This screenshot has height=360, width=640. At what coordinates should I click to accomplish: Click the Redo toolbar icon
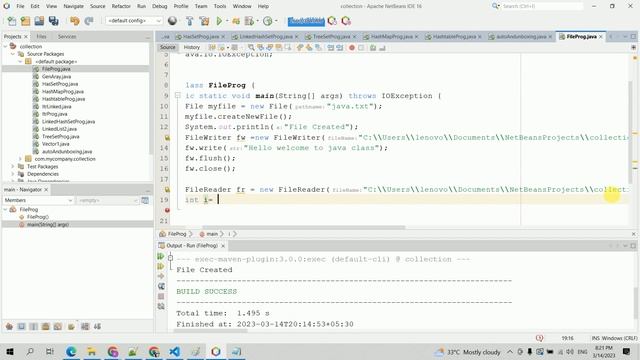pyautogui.click(x=89, y=21)
